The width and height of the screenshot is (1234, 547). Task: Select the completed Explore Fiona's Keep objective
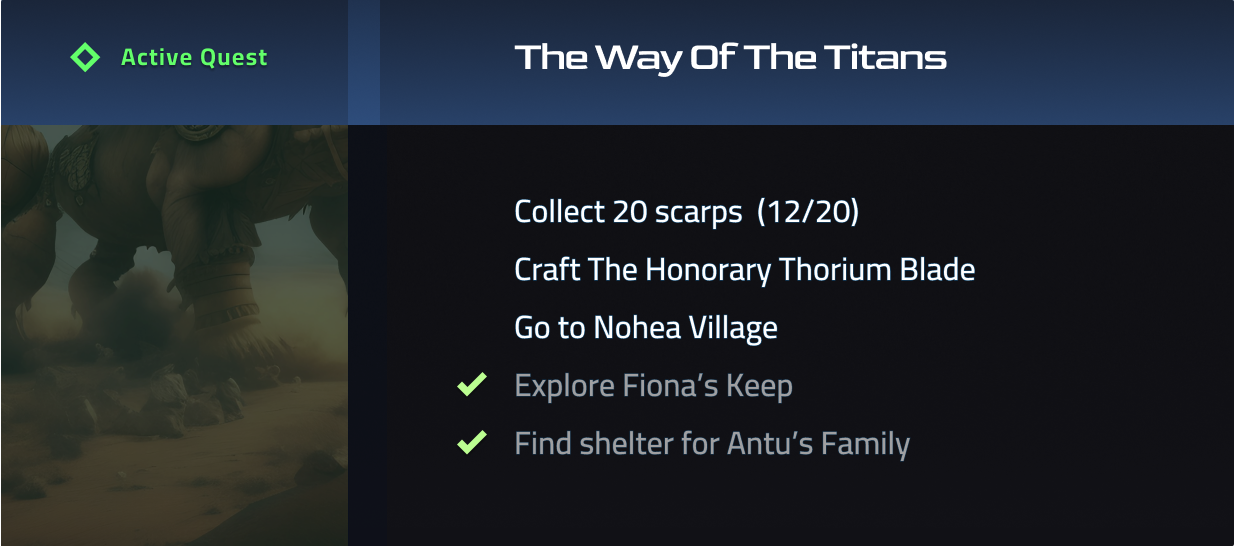click(x=653, y=386)
